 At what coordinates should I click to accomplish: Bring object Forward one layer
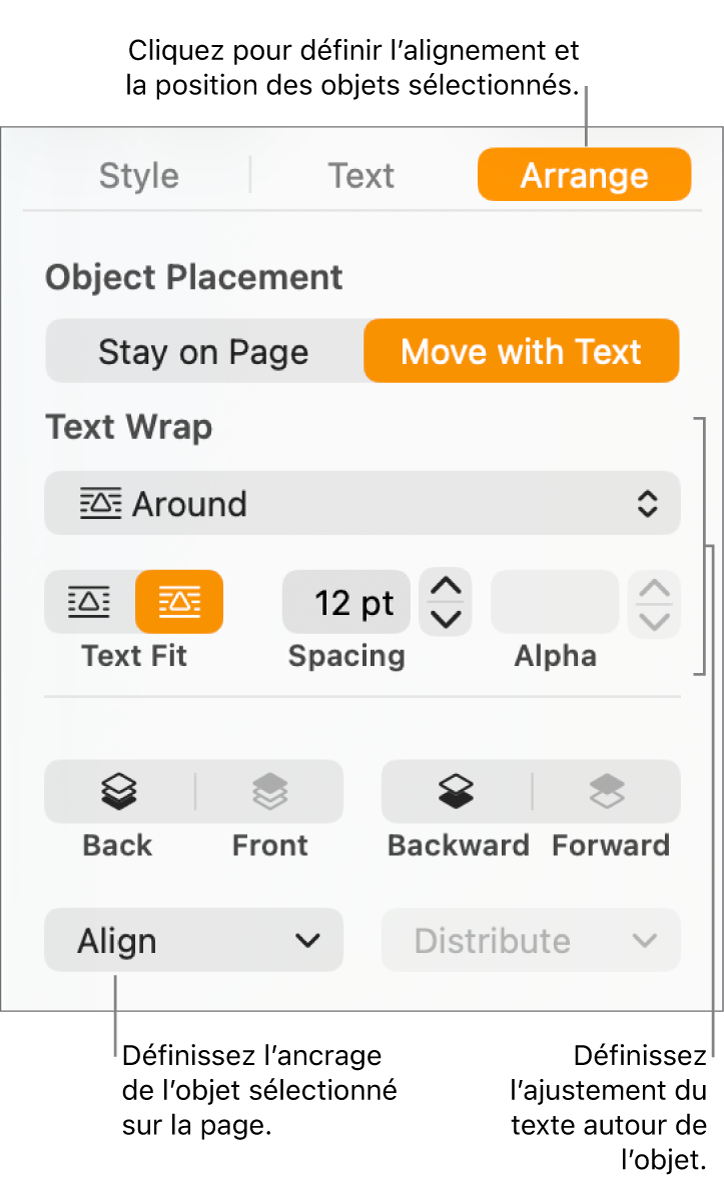(608, 792)
